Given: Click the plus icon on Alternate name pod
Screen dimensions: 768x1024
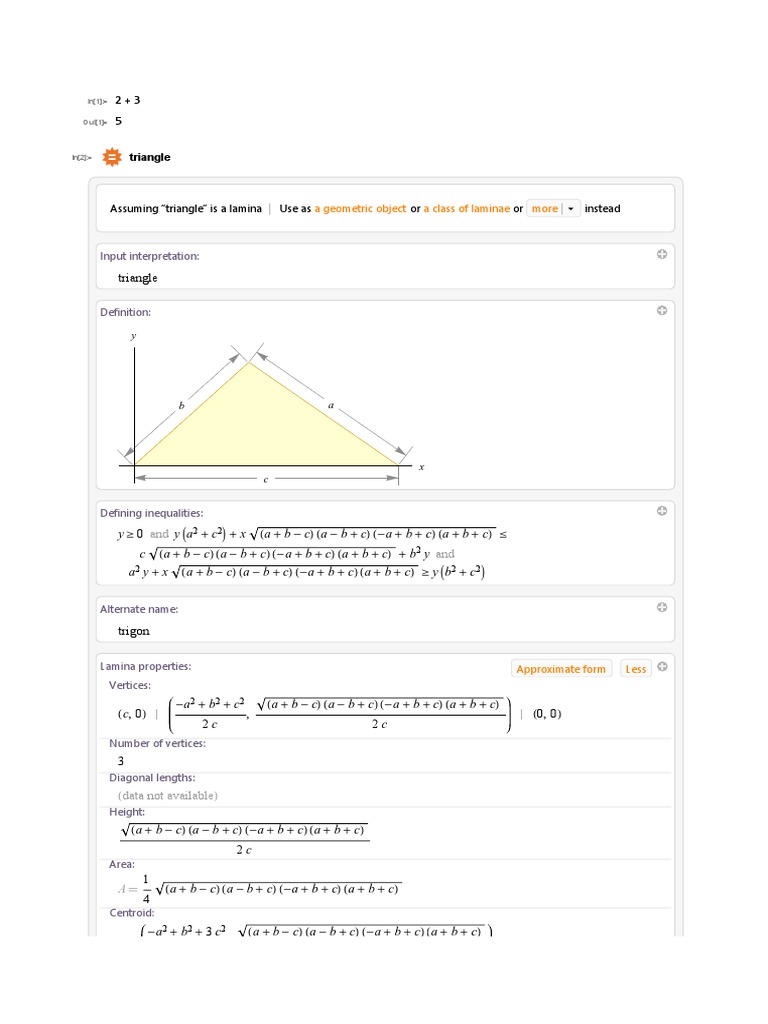Looking at the screenshot, I should [x=662, y=607].
